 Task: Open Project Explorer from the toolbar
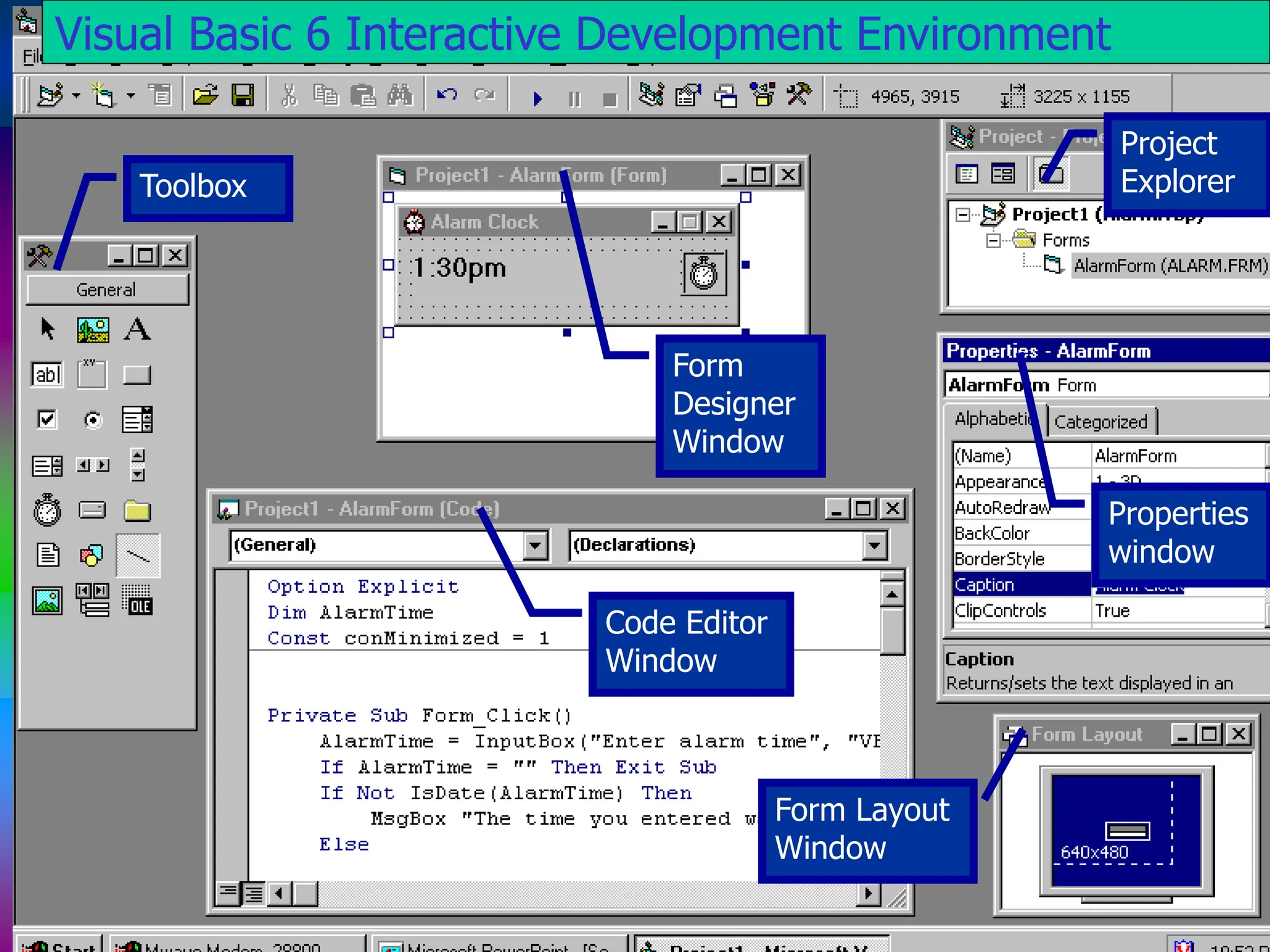pyautogui.click(x=652, y=96)
